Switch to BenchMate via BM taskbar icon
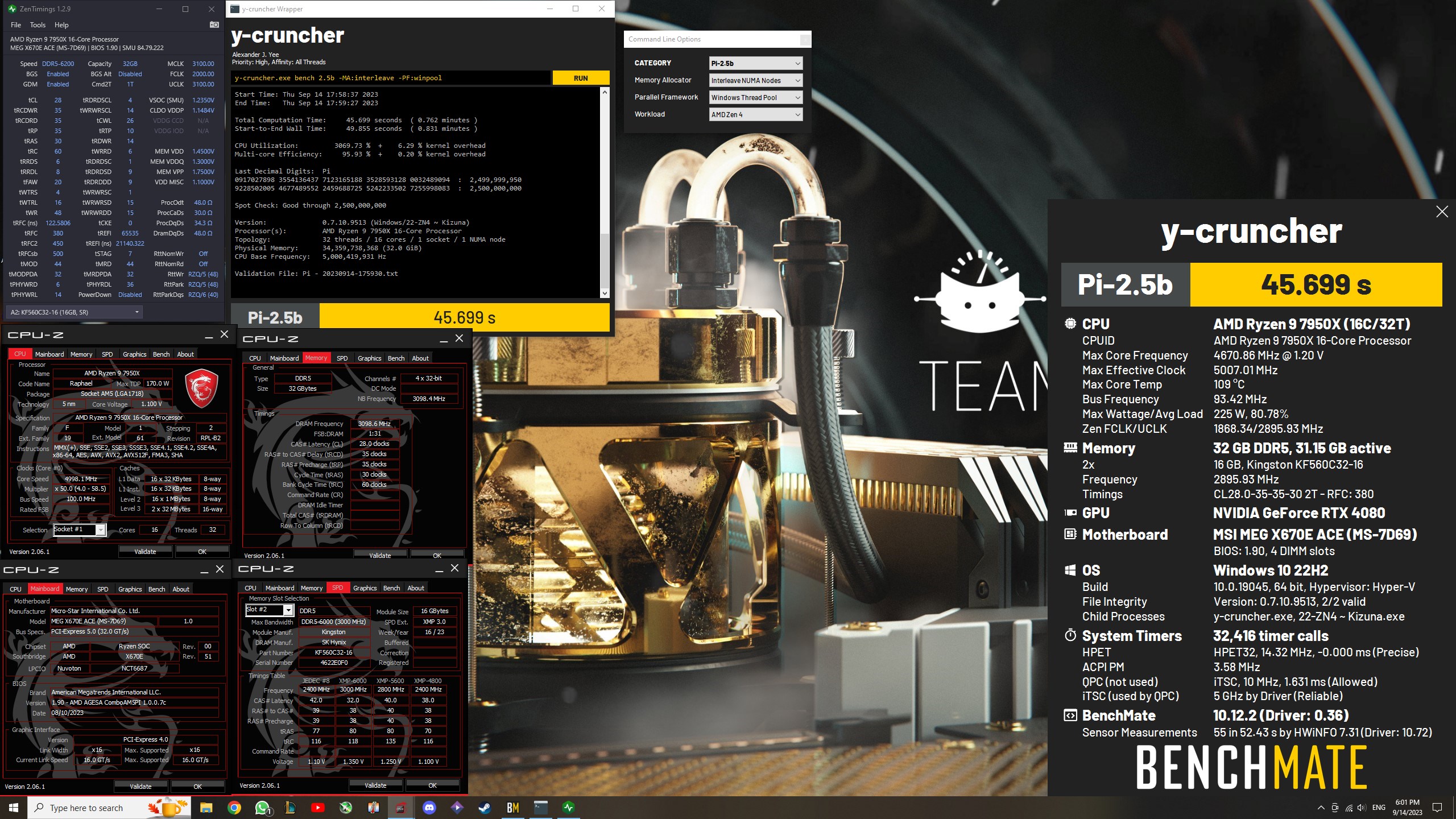This screenshot has width=1456, height=819. tap(512, 808)
